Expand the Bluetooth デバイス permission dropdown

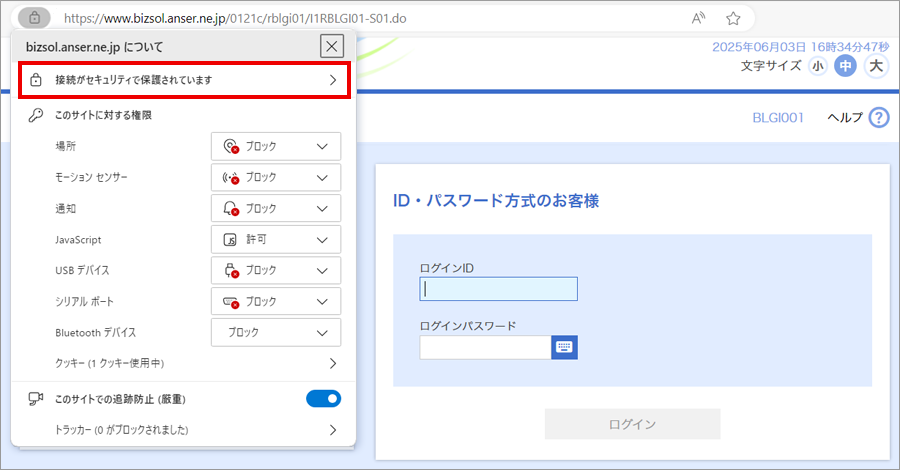[x=276, y=332]
